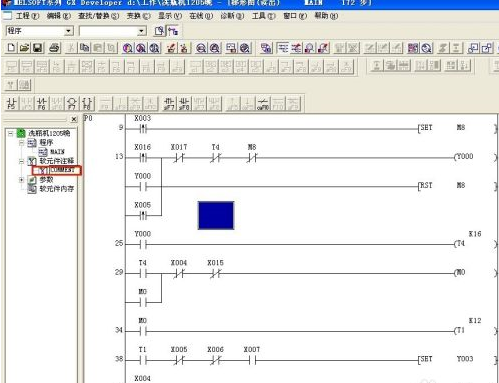499x383 pixels.
Task: Open the 窗口(W) menu
Action: tap(295, 16)
